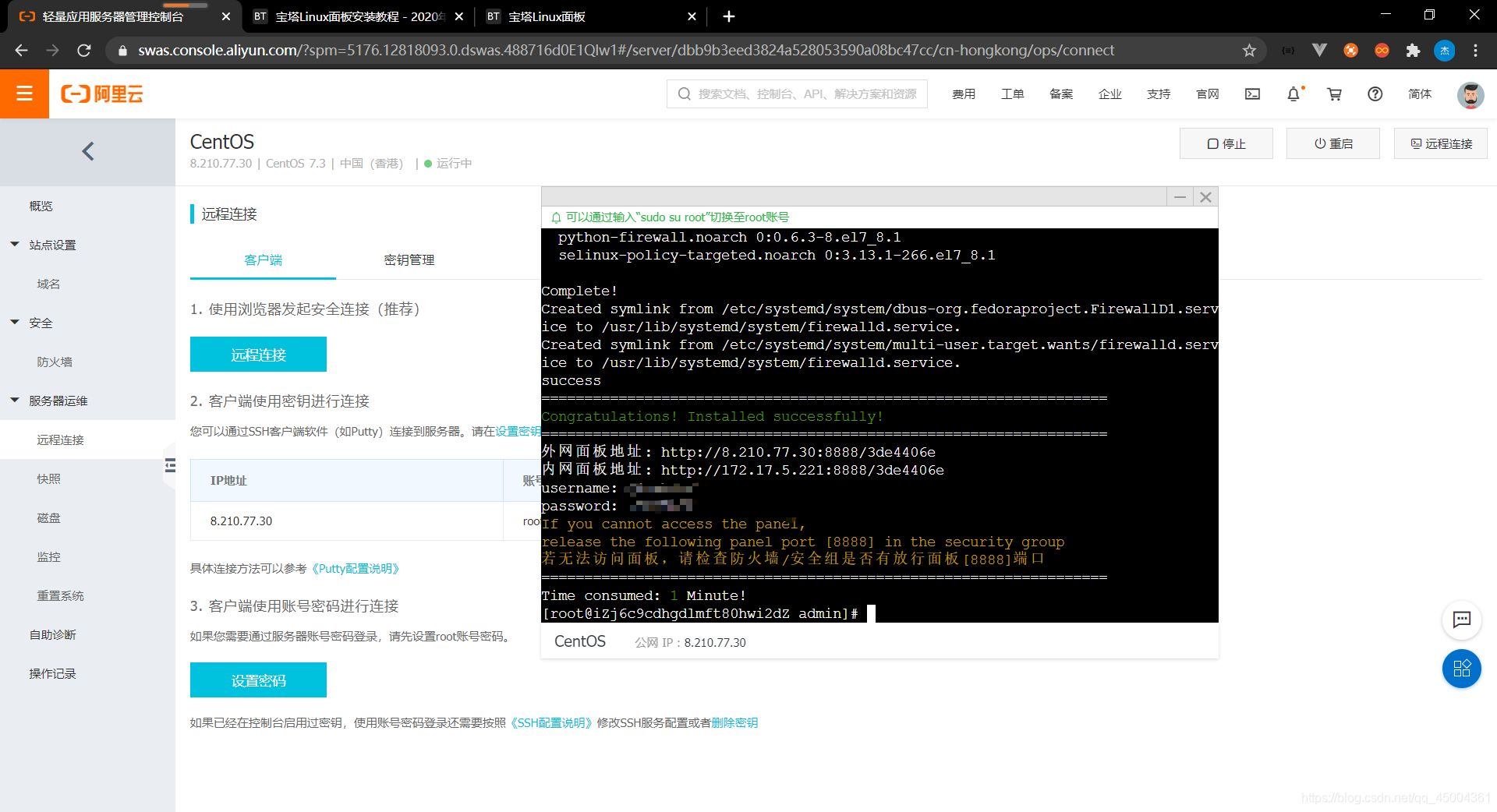
Task: Open the 自助诊断 sidebar item
Action: tap(53, 634)
